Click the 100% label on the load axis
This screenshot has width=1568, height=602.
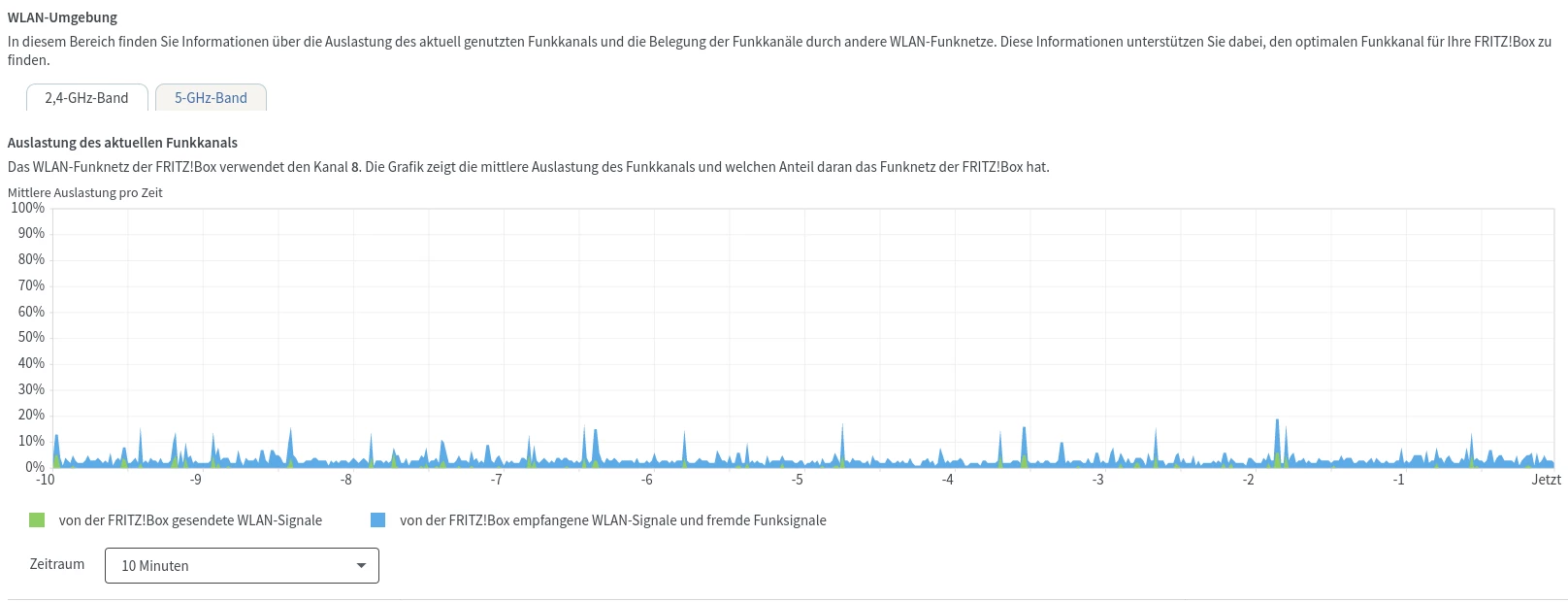[x=27, y=208]
